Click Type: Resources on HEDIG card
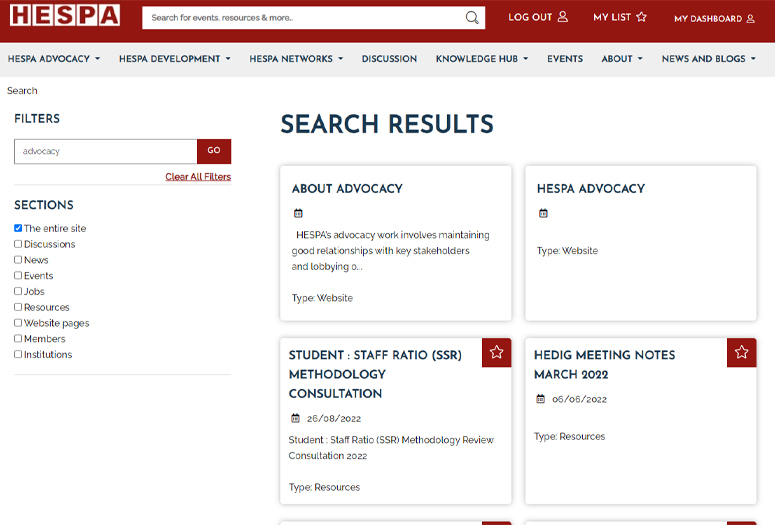775x525 pixels. tap(569, 437)
